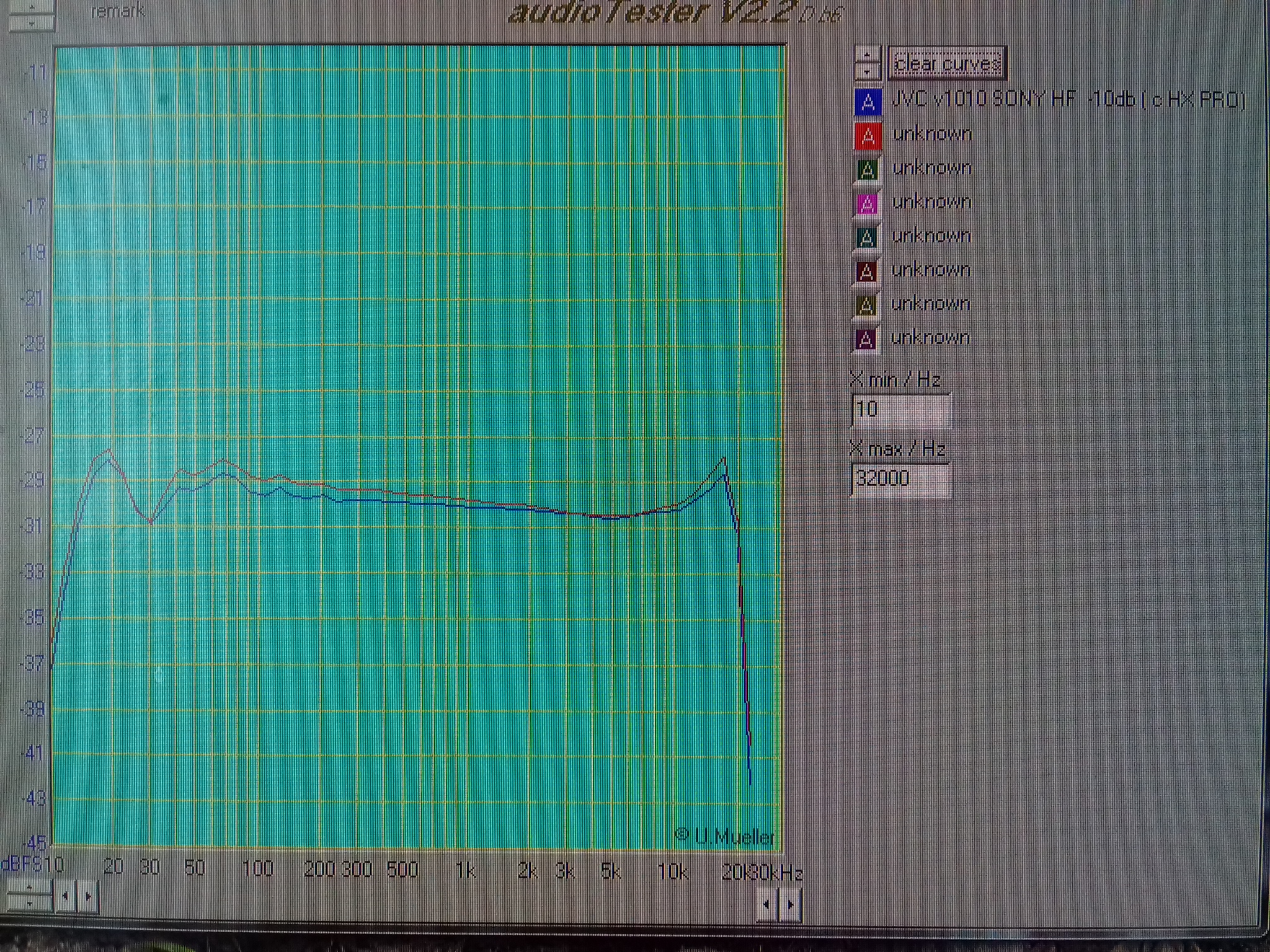The height and width of the screenshot is (952, 1270).
Task: Click right arrow near the 10 Hz axis label
Action: tap(88, 896)
